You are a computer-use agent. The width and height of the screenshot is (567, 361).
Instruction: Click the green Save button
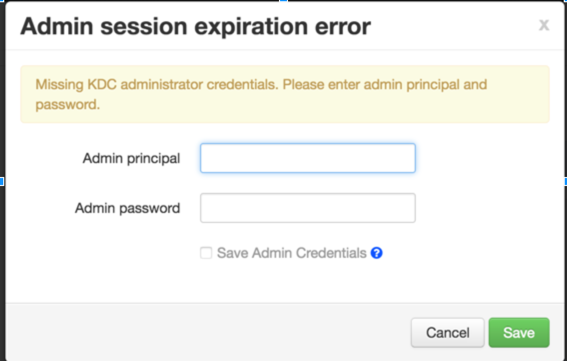519,332
